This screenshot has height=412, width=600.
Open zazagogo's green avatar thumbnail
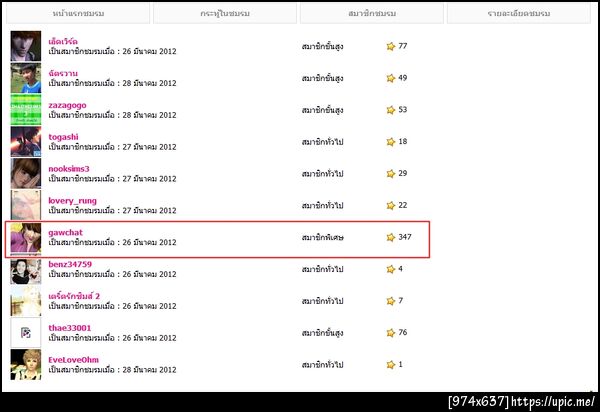[x=26, y=110]
